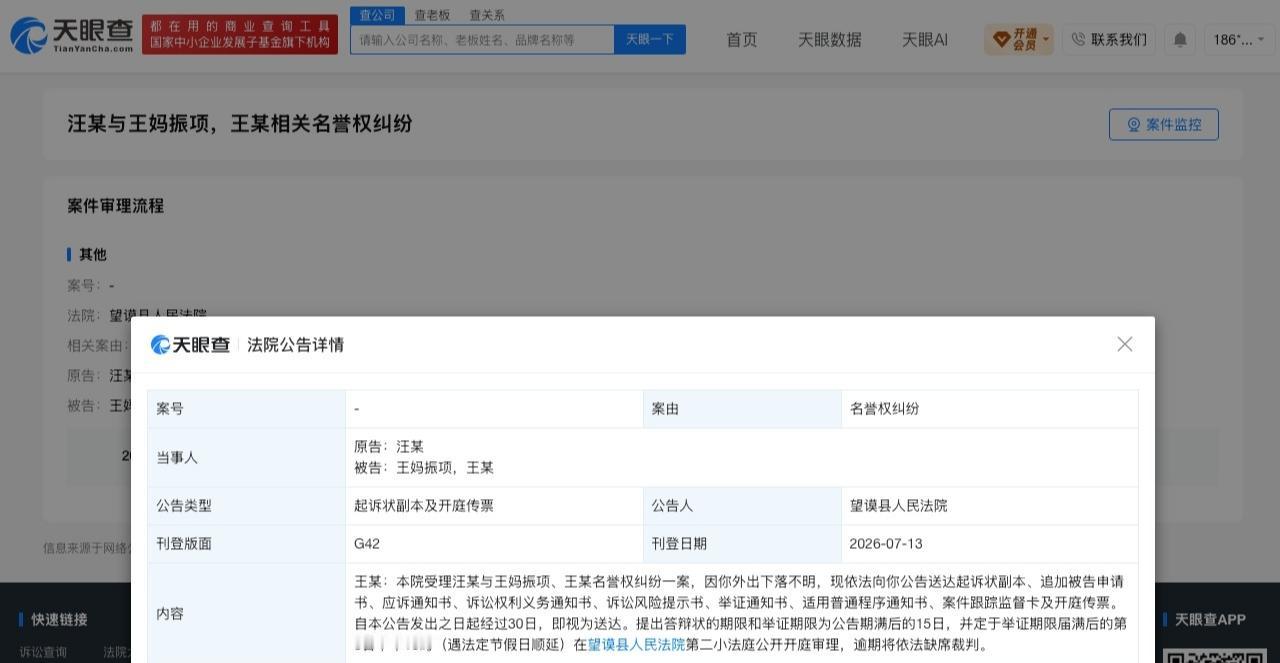Image resolution: width=1280 pixels, height=663 pixels.
Task: Click the TianYanCha logo inside dialog
Action: tap(191, 345)
